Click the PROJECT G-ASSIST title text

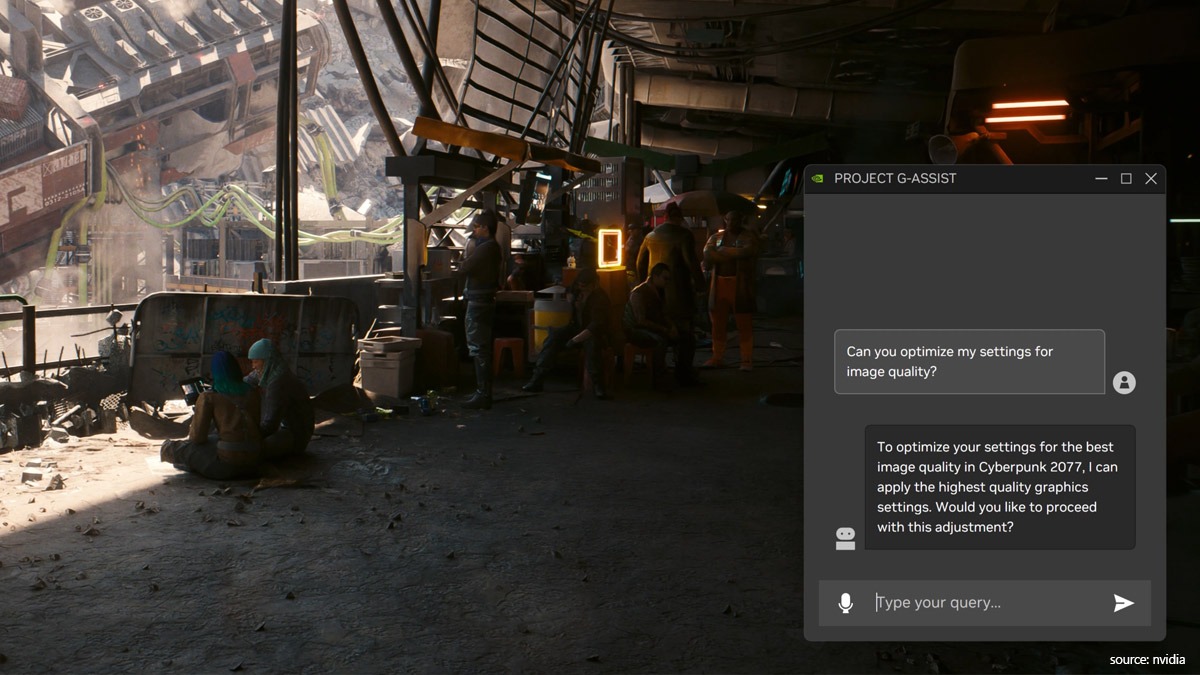click(895, 179)
